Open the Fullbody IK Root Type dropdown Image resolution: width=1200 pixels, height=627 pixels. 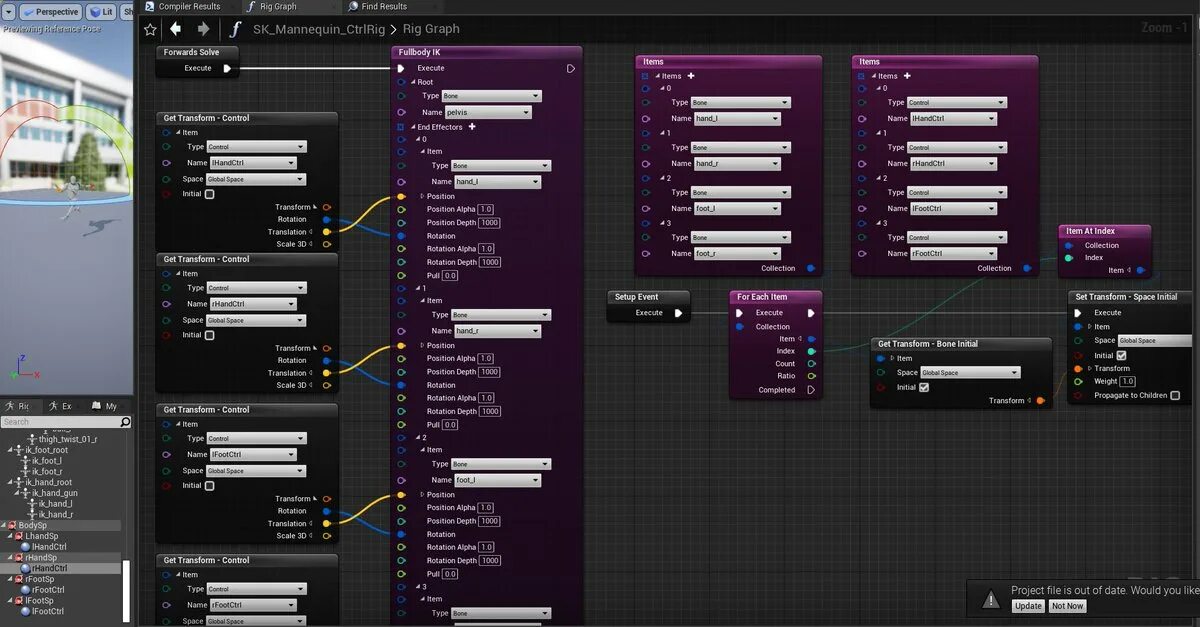[x=491, y=96]
